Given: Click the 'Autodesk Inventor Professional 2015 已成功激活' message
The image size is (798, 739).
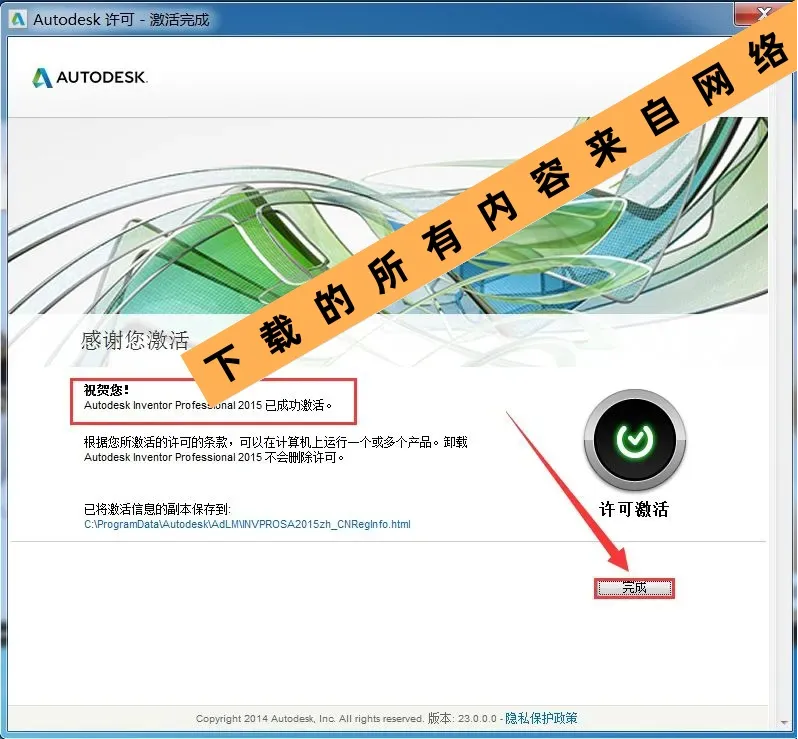Looking at the screenshot, I should click(208, 405).
